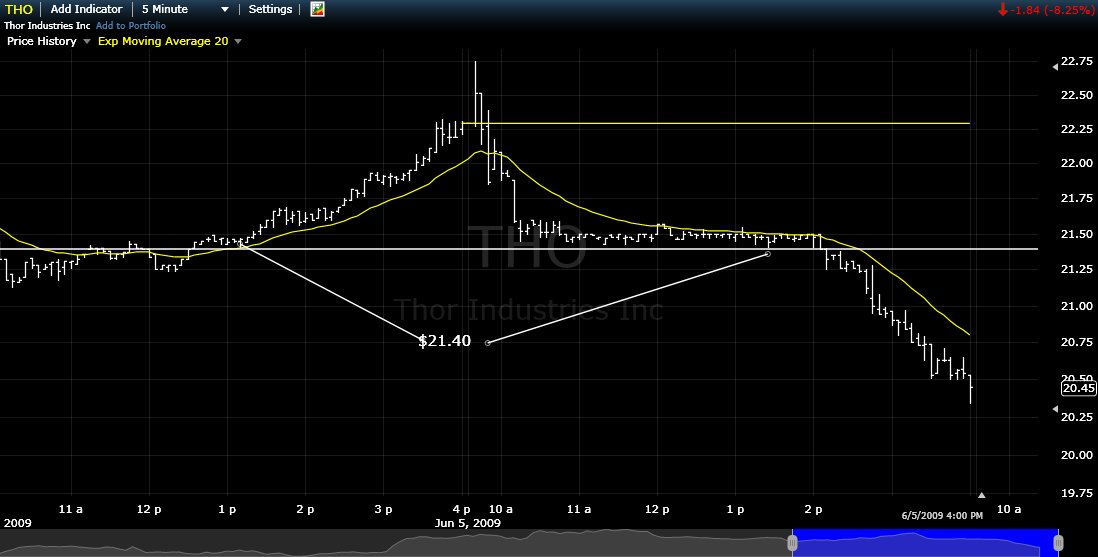Click the 19.75 price axis label
This screenshot has width=1098, height=557.
(x=1077, y=493)
